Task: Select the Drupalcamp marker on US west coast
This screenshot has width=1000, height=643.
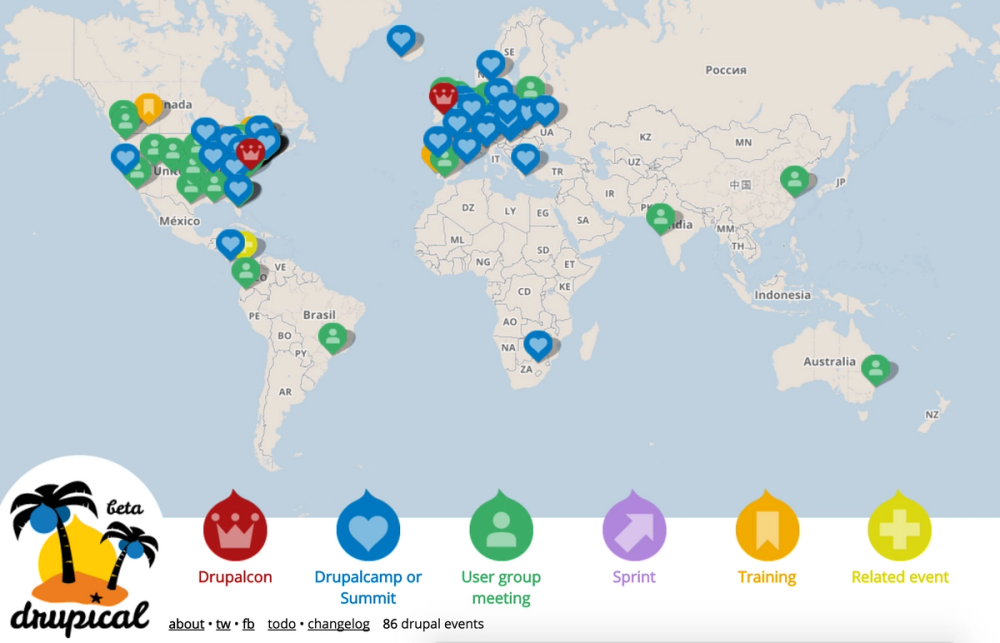Action: (x=125, y=159)
